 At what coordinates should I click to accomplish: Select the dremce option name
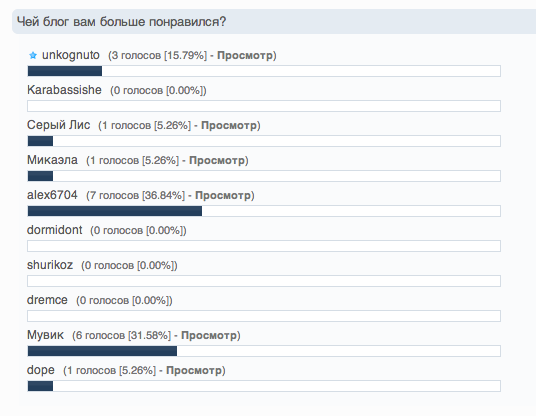(47, 300)
